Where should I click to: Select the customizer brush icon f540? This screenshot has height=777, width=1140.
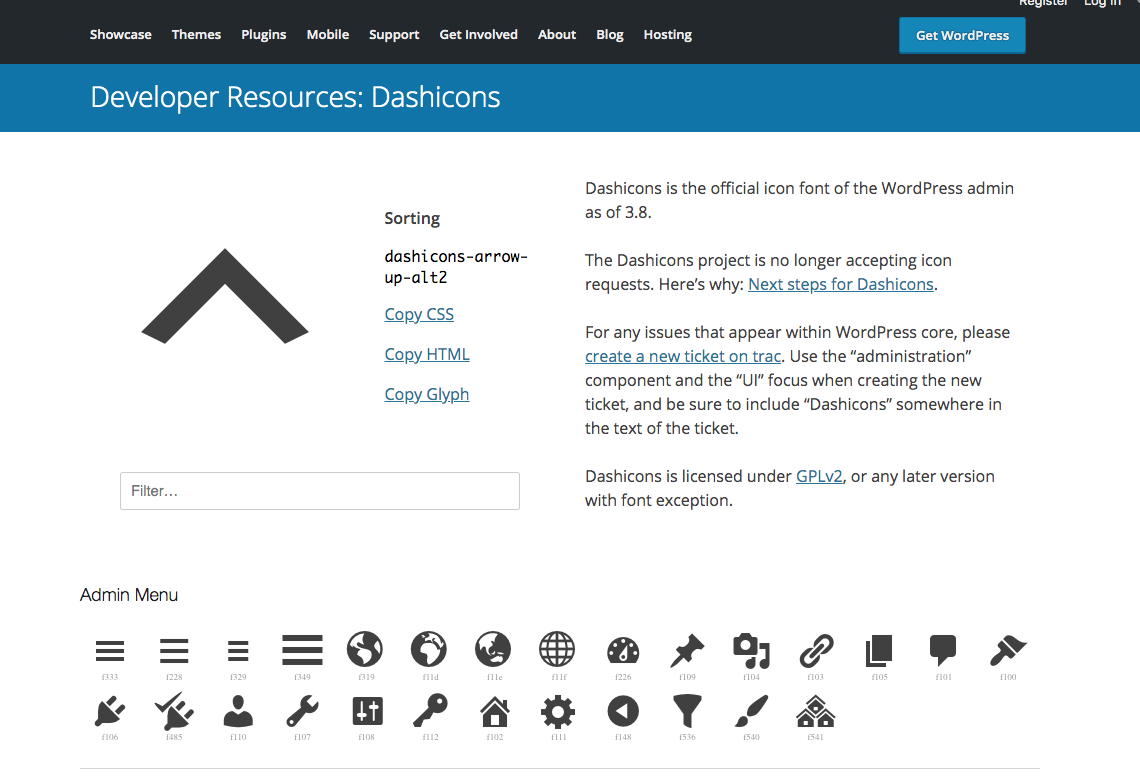click(751, 711)
